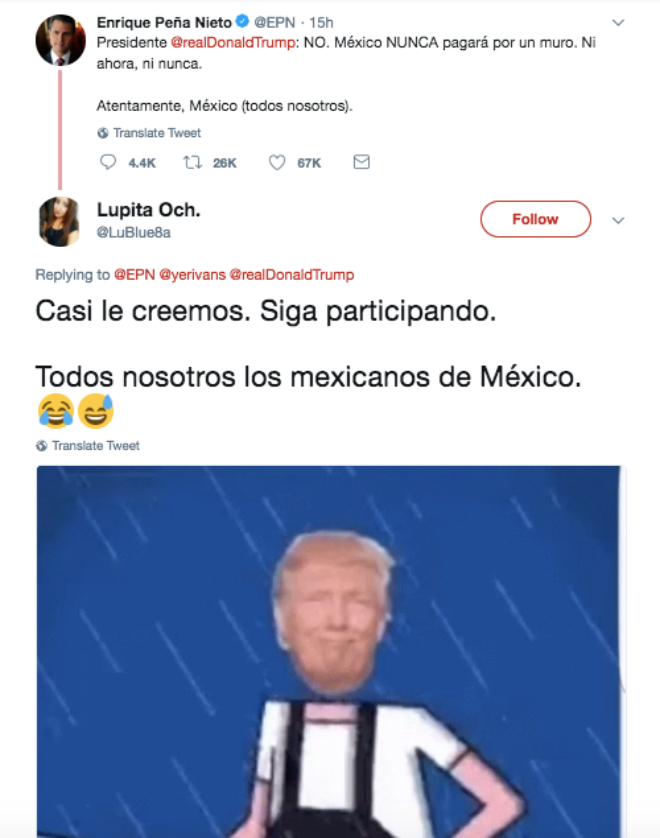Click the globe icon beside first Translate Tweet
The height and width of the screenshot is (838, 660).
click(x=103, y=133)
